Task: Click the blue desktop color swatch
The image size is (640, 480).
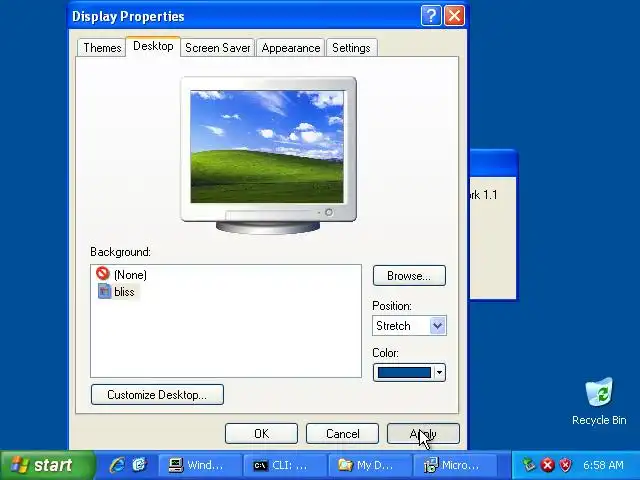Action: 404,372
